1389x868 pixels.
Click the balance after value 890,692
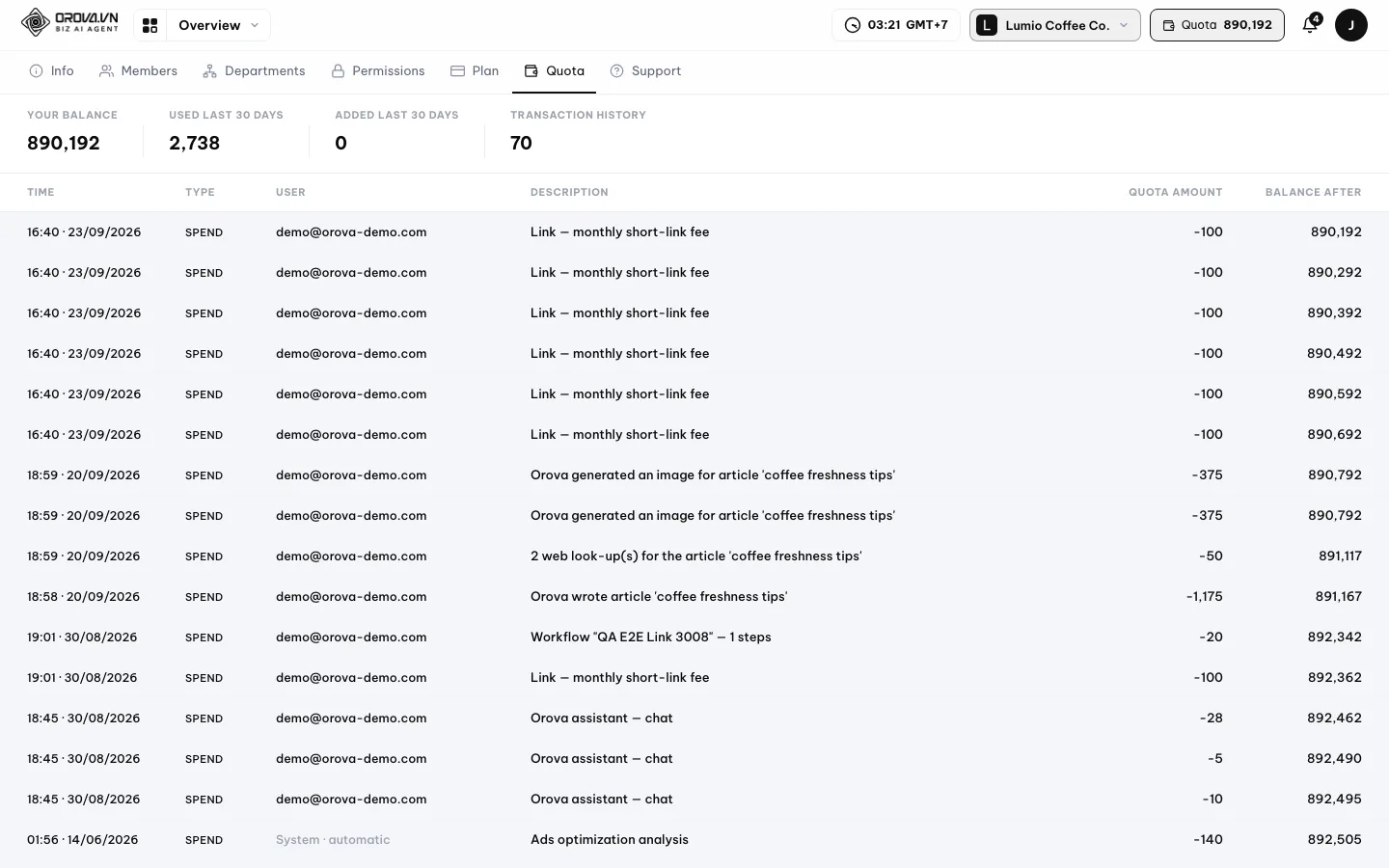pos(1335,435)
